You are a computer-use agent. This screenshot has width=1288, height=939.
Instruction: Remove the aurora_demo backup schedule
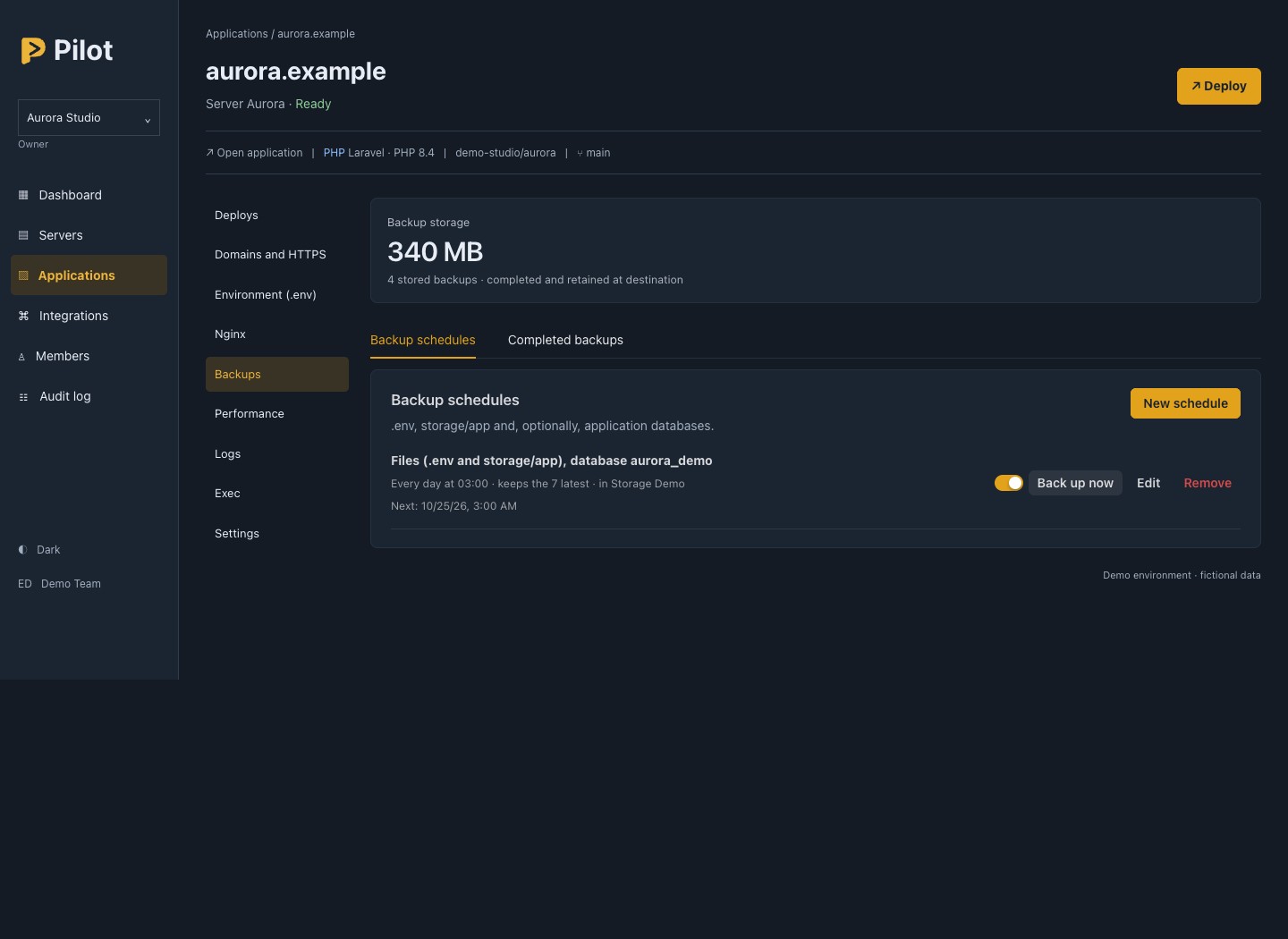pyautogui.click(x=1207, y=483)
